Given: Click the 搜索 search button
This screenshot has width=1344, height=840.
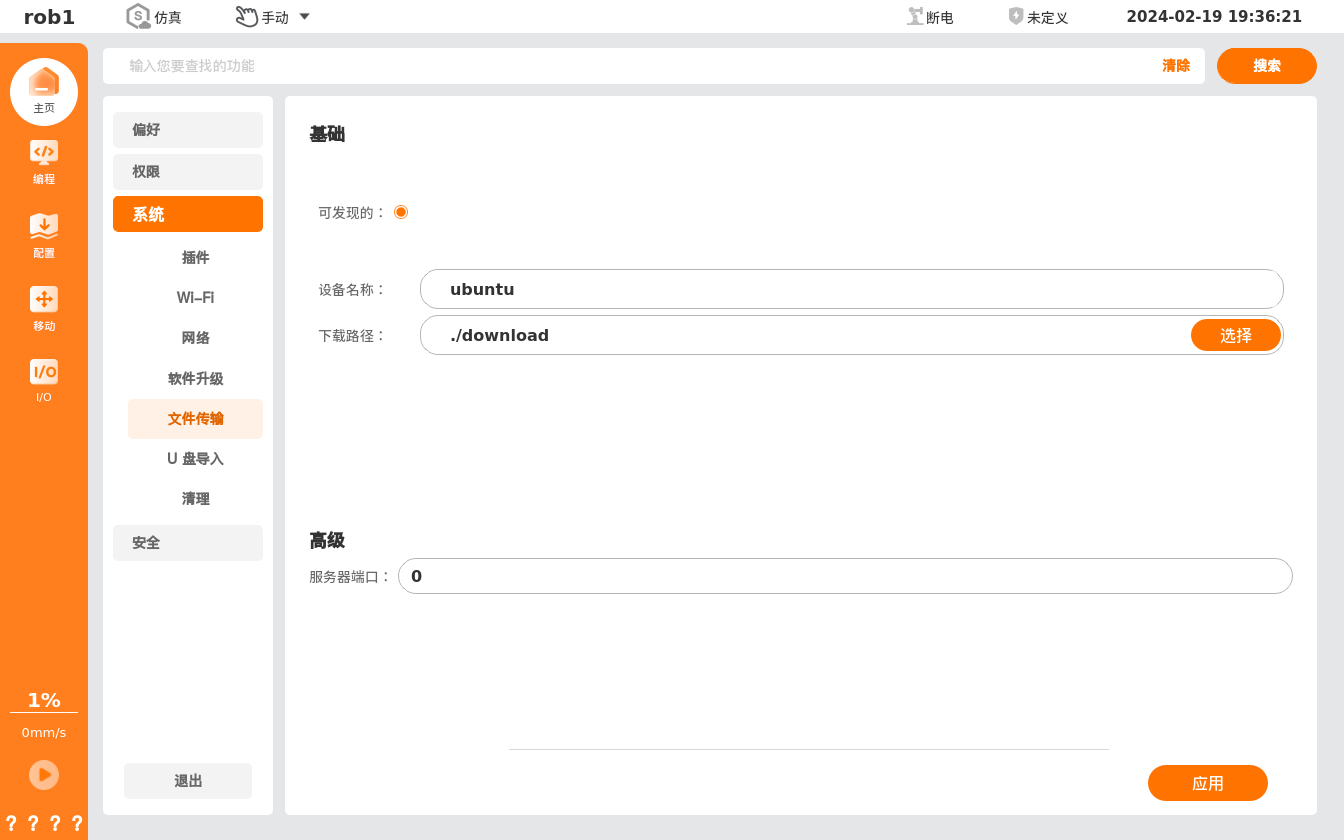Looking at the screenshot, I should point(1267,66).
